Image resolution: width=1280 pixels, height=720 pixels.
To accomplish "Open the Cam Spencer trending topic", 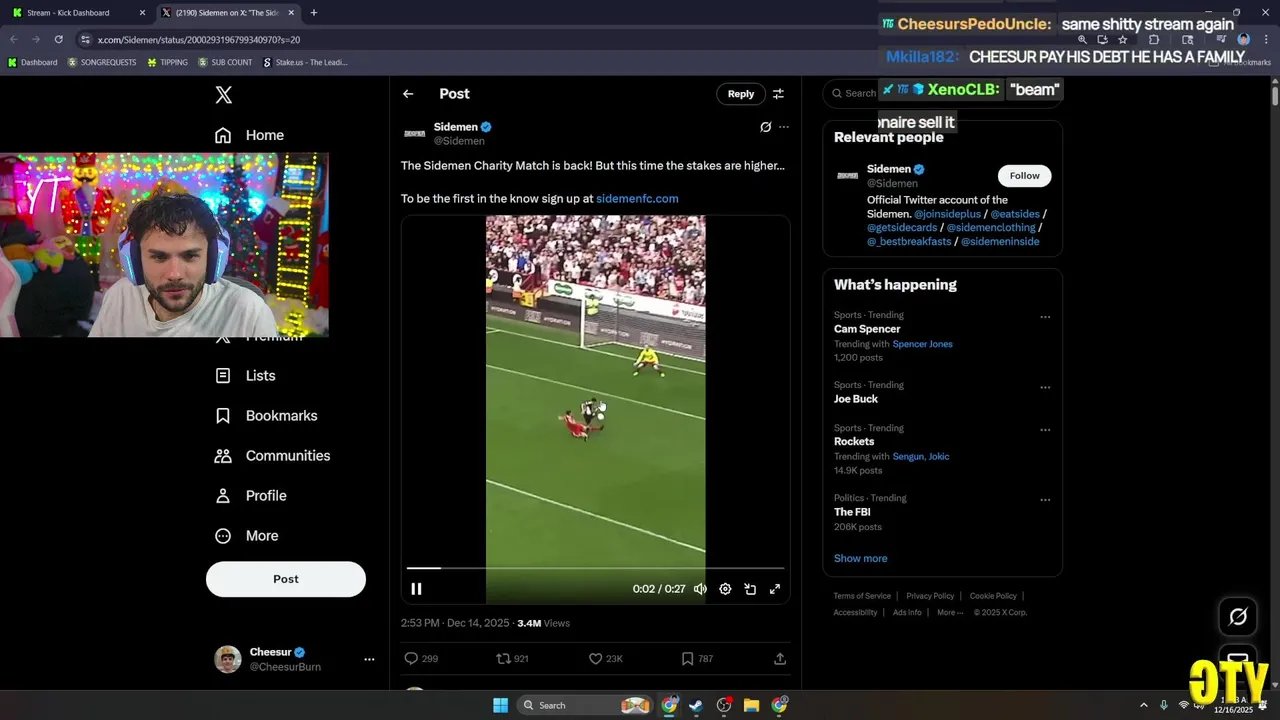I will point(867,329).
